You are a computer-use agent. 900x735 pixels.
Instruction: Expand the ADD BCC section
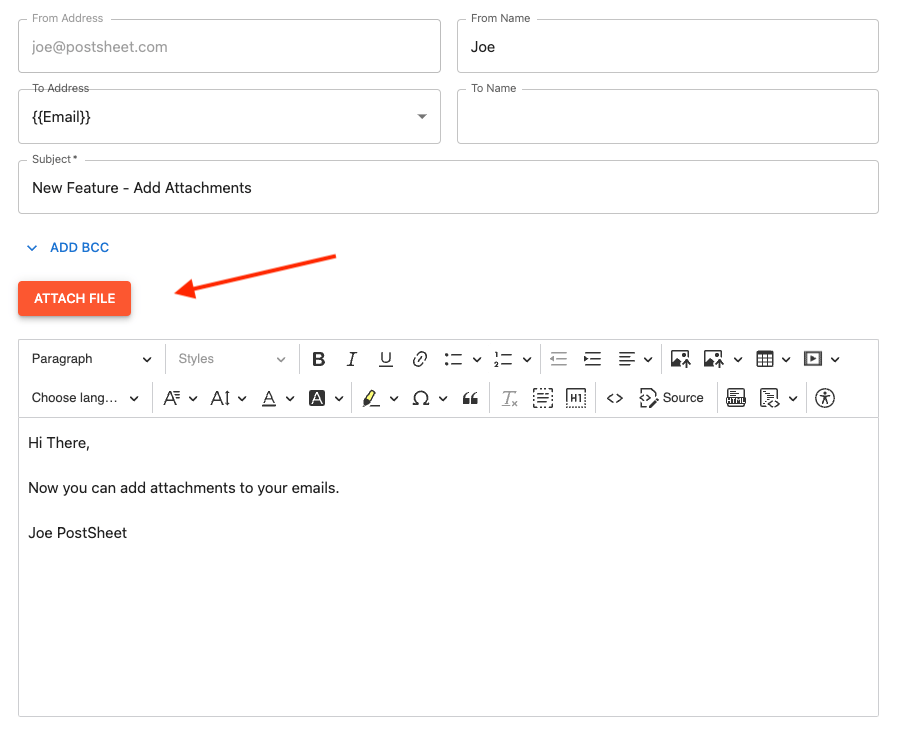66,247
